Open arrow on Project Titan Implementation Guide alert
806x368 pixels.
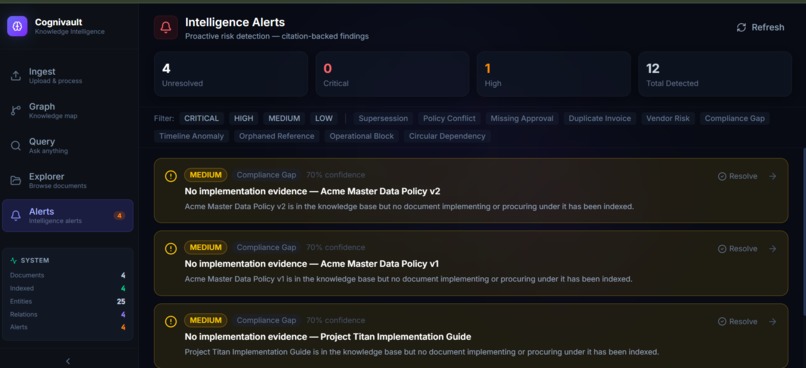click(x=772, y=322)
